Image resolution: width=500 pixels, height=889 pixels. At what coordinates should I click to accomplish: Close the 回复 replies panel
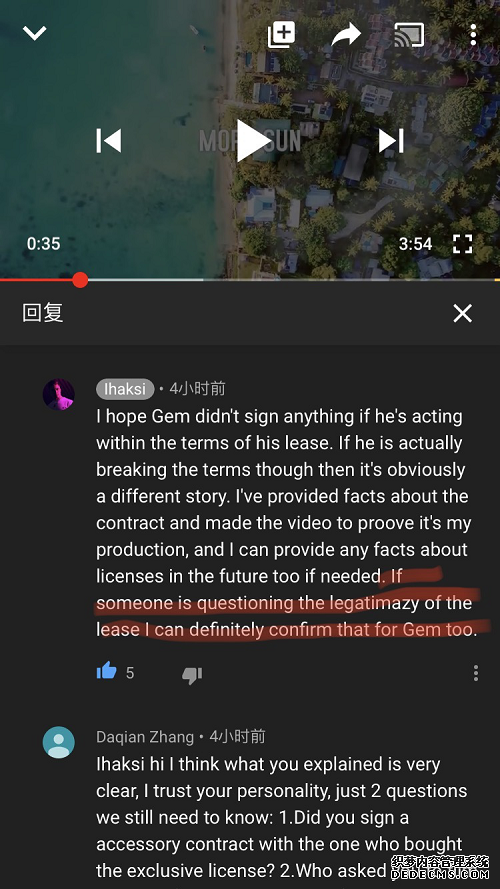[x=463, y=313]
